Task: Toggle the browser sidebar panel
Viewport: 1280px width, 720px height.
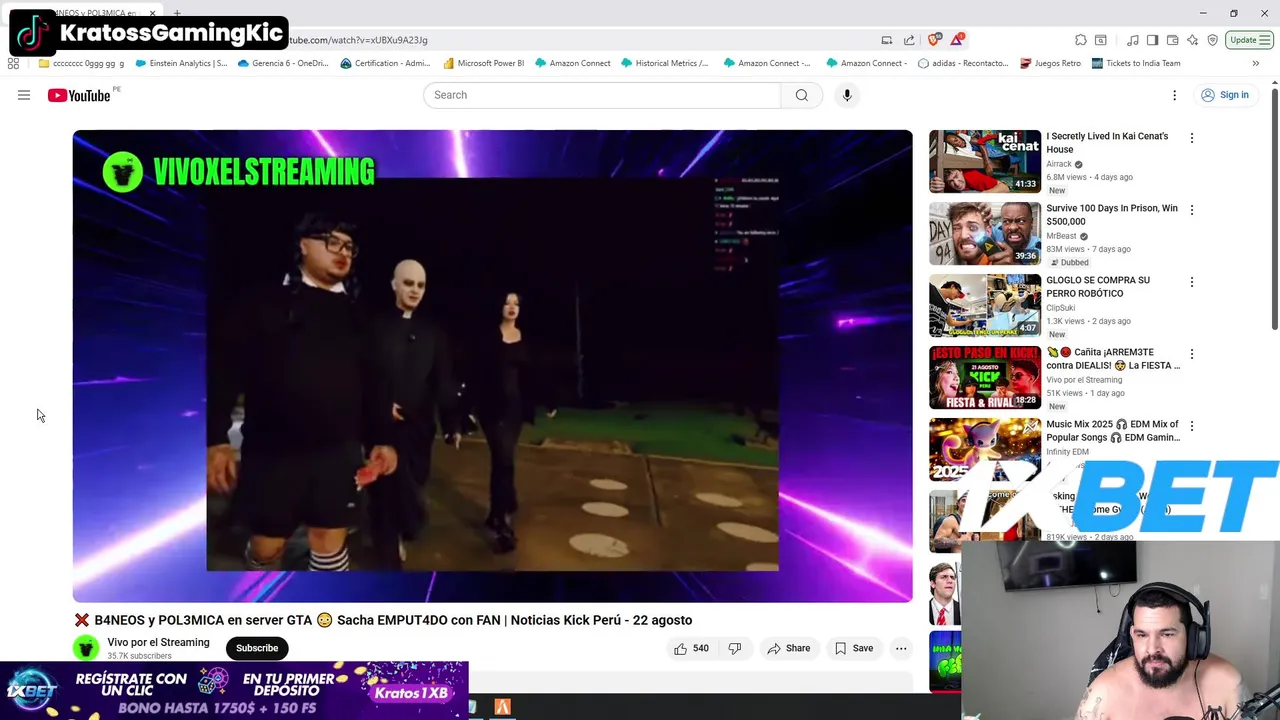Action: tap(1152, 40)
